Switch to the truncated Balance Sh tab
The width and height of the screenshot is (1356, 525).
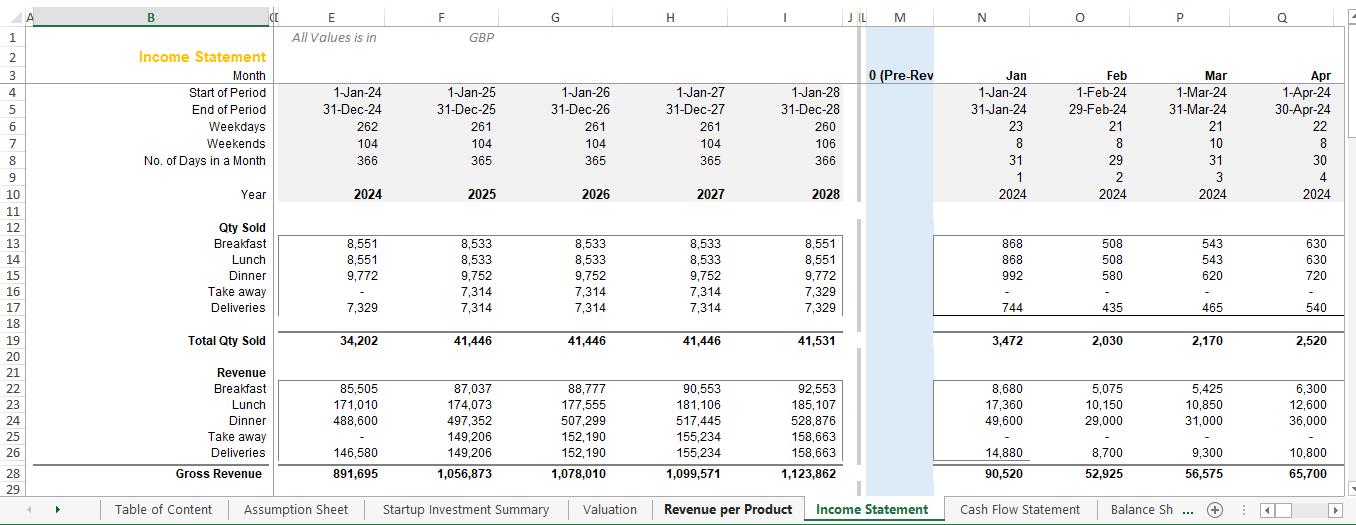[x=1141, y=509]
